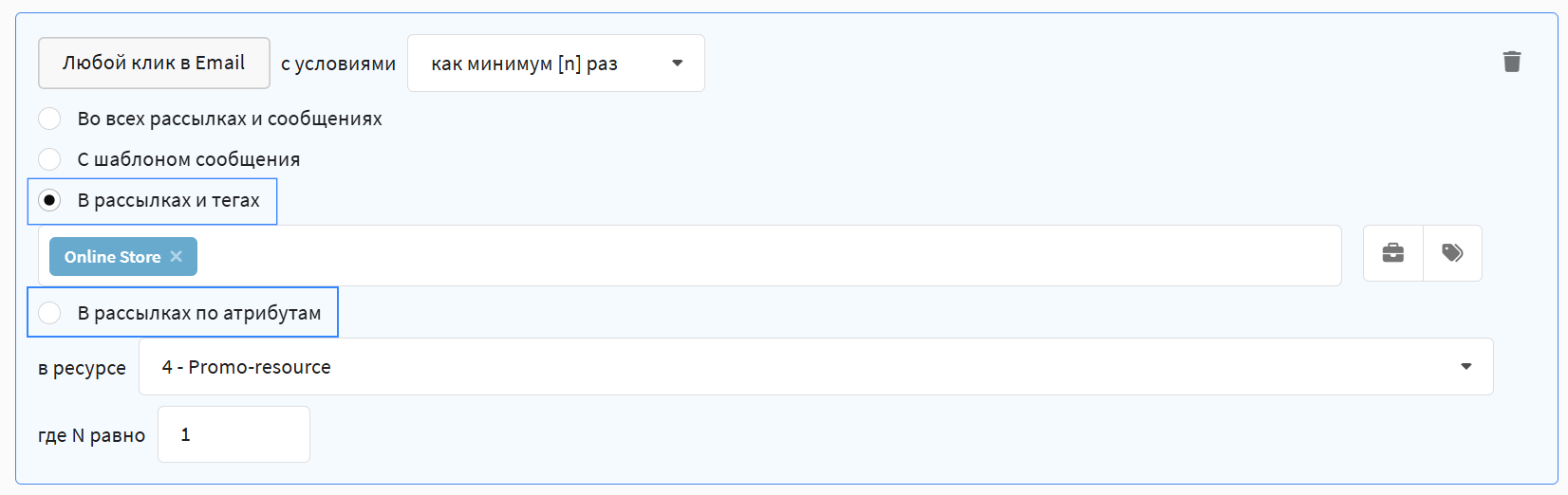
Task: Open the briefcase campaigns picker icon
Action: click(x=1392, y=253)
